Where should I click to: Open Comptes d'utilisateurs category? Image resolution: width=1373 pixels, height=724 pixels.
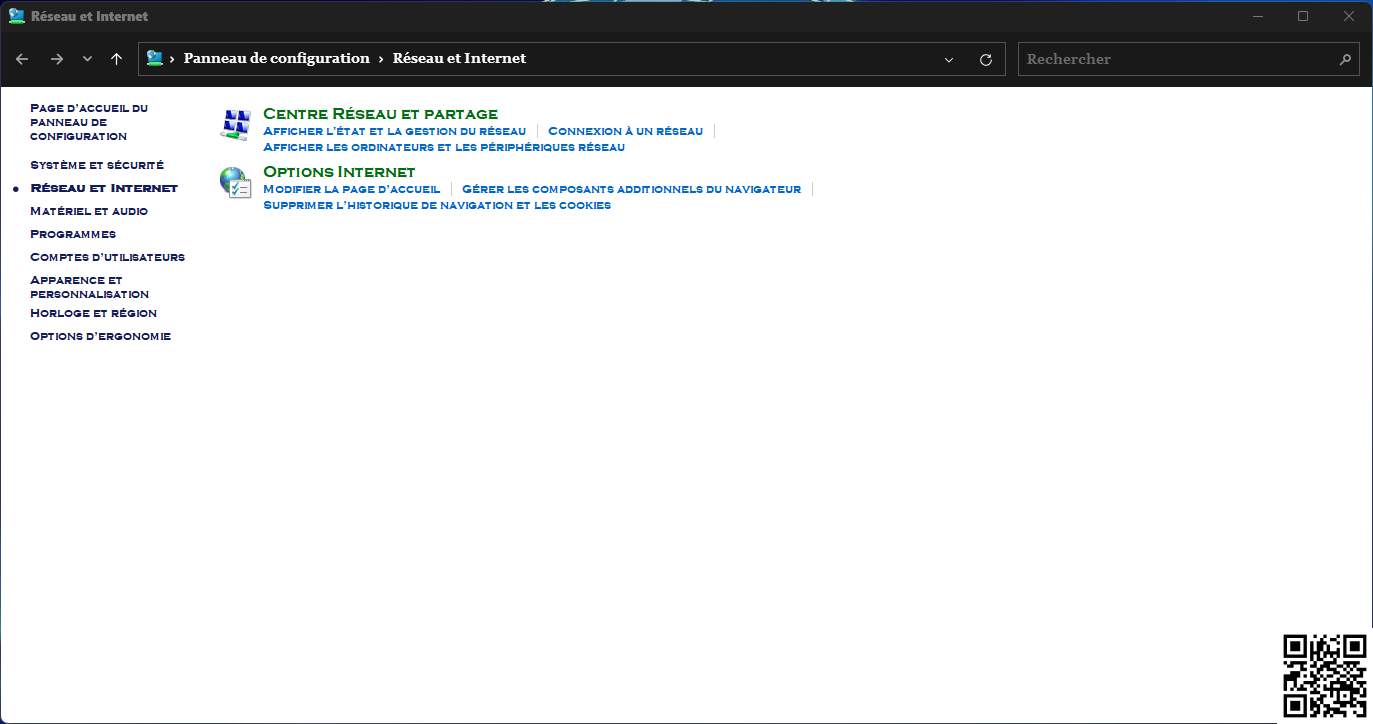(x=108, y=257)
